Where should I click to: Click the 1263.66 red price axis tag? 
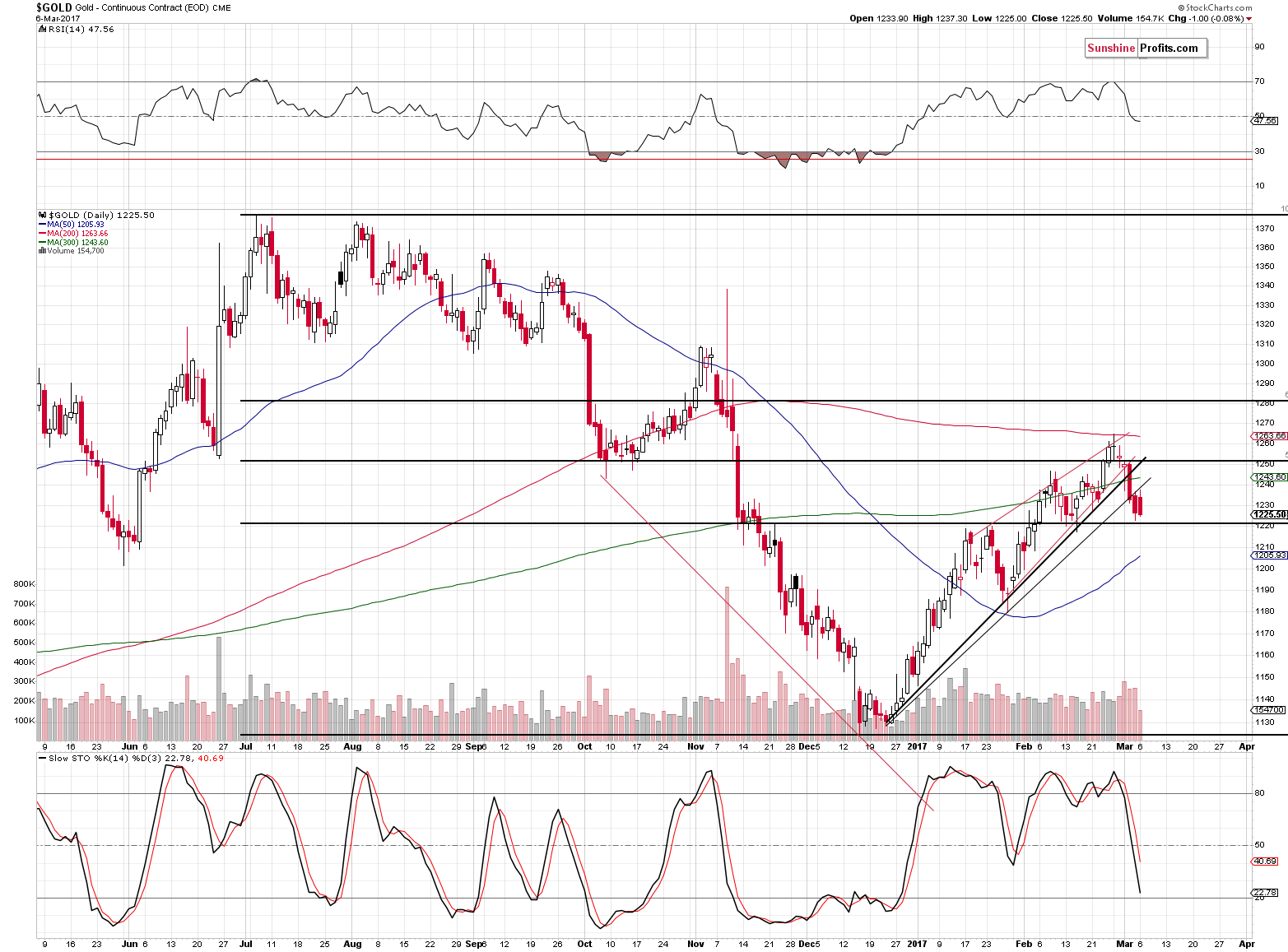[1269, 436]
